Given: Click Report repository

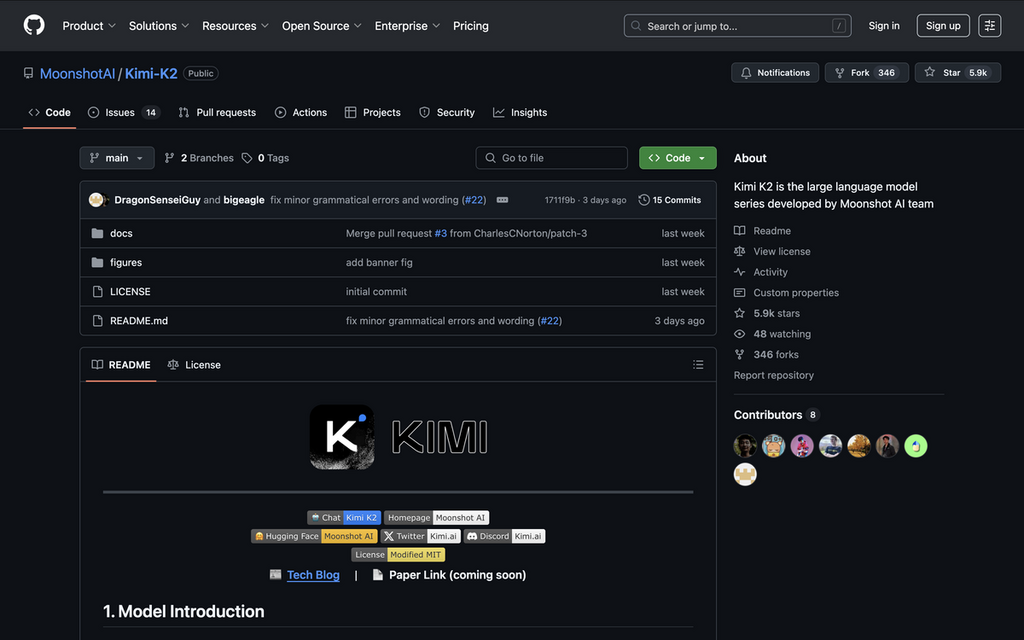Looking at the screenshot, I should click(773, 375).
